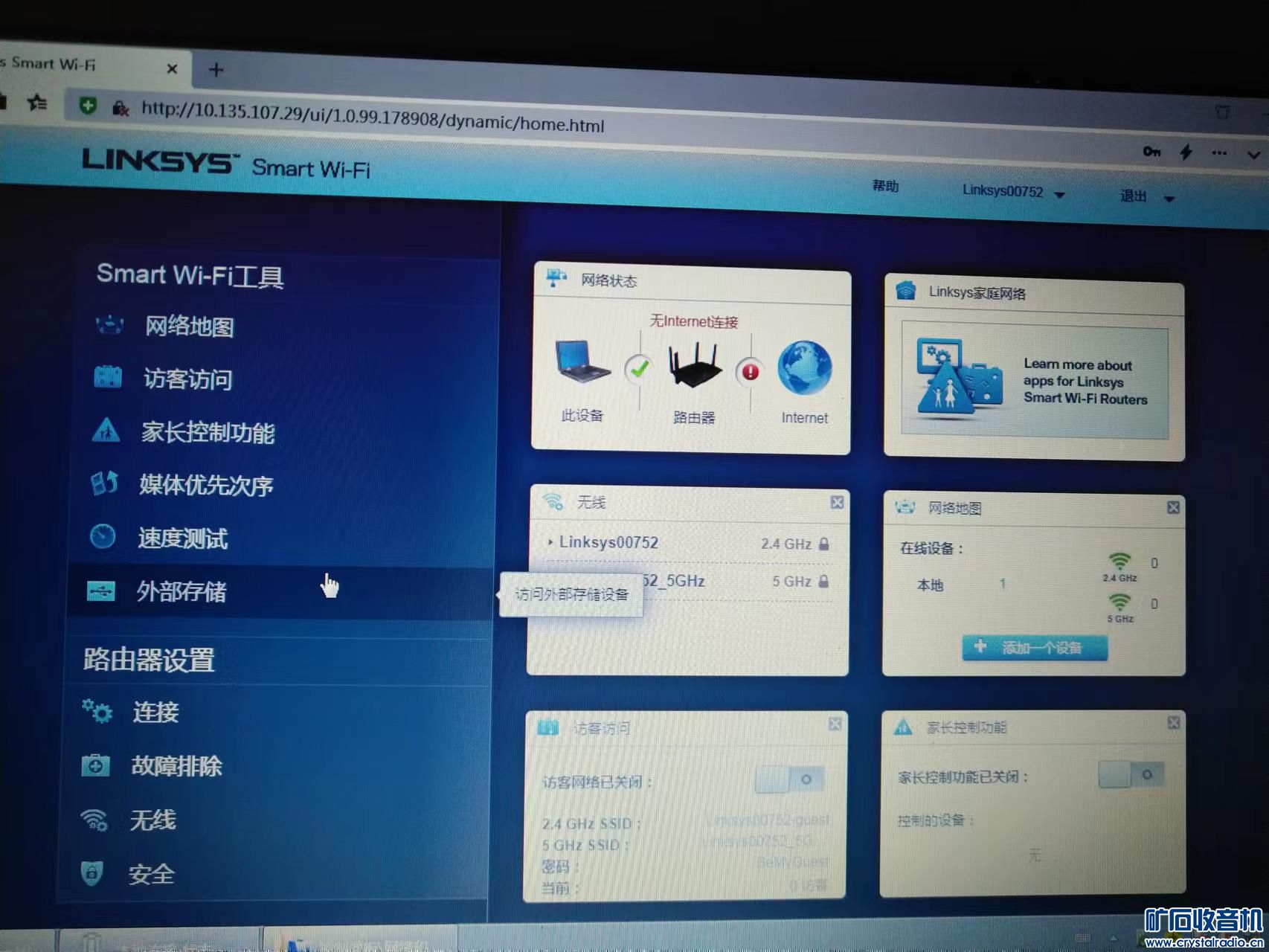
Task: Select 访客访问 menu item
Action: pos(187,379)
